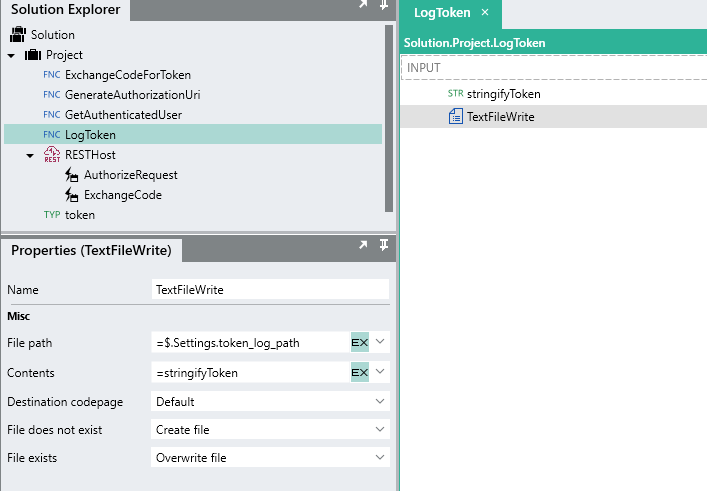Click the ExchangeCode endpoint icon
The width and height of the screenshot is (707, 491).
click(x=71, y=195)
